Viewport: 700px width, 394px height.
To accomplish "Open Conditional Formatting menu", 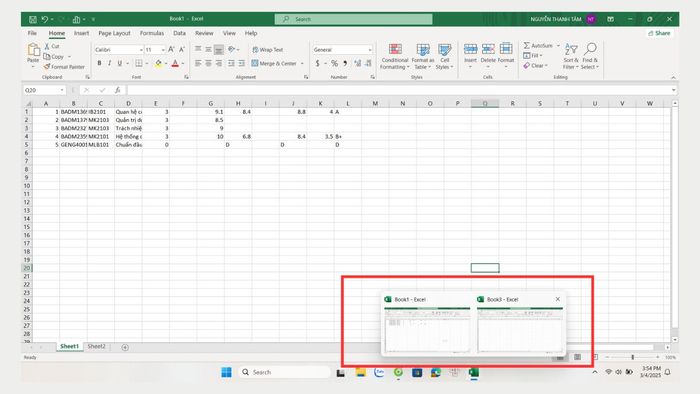I will click(395, 56).
